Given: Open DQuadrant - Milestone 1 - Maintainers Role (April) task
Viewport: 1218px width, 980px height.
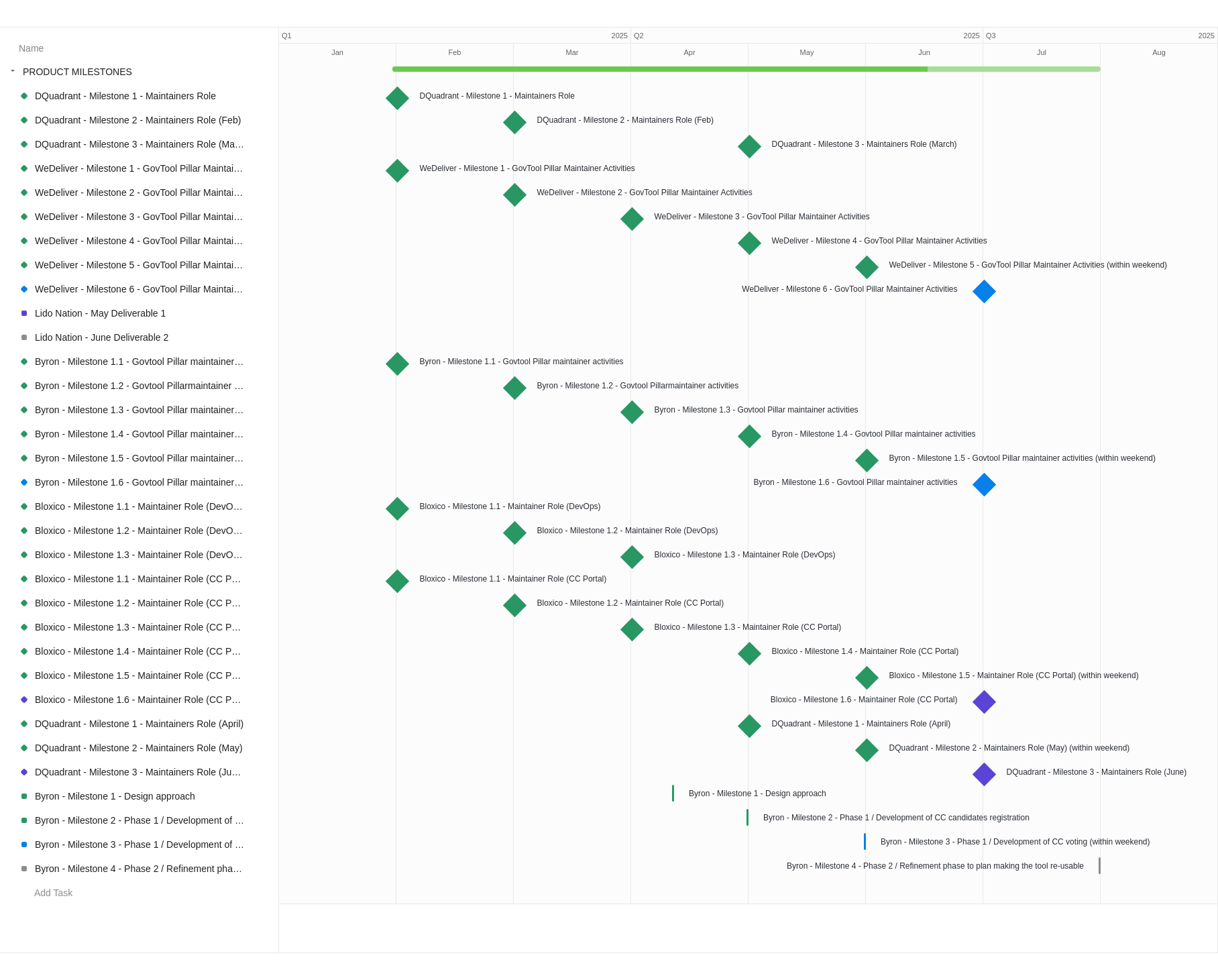Looking at the screenshot, I should click(139, 724).
